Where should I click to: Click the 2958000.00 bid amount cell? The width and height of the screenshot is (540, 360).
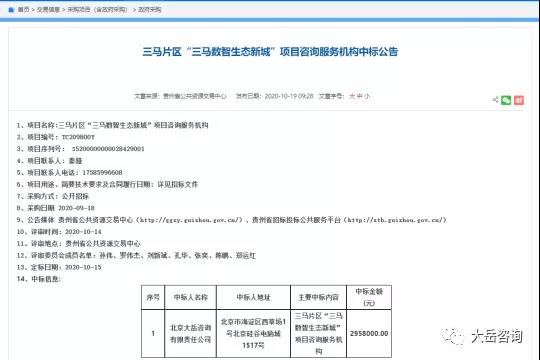pyautogui.click(x=369, y=333)
